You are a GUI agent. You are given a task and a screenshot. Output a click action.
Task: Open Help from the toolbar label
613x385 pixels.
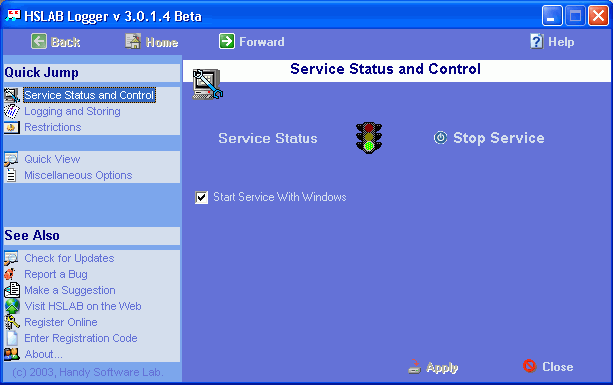click(x=561, y=42)
